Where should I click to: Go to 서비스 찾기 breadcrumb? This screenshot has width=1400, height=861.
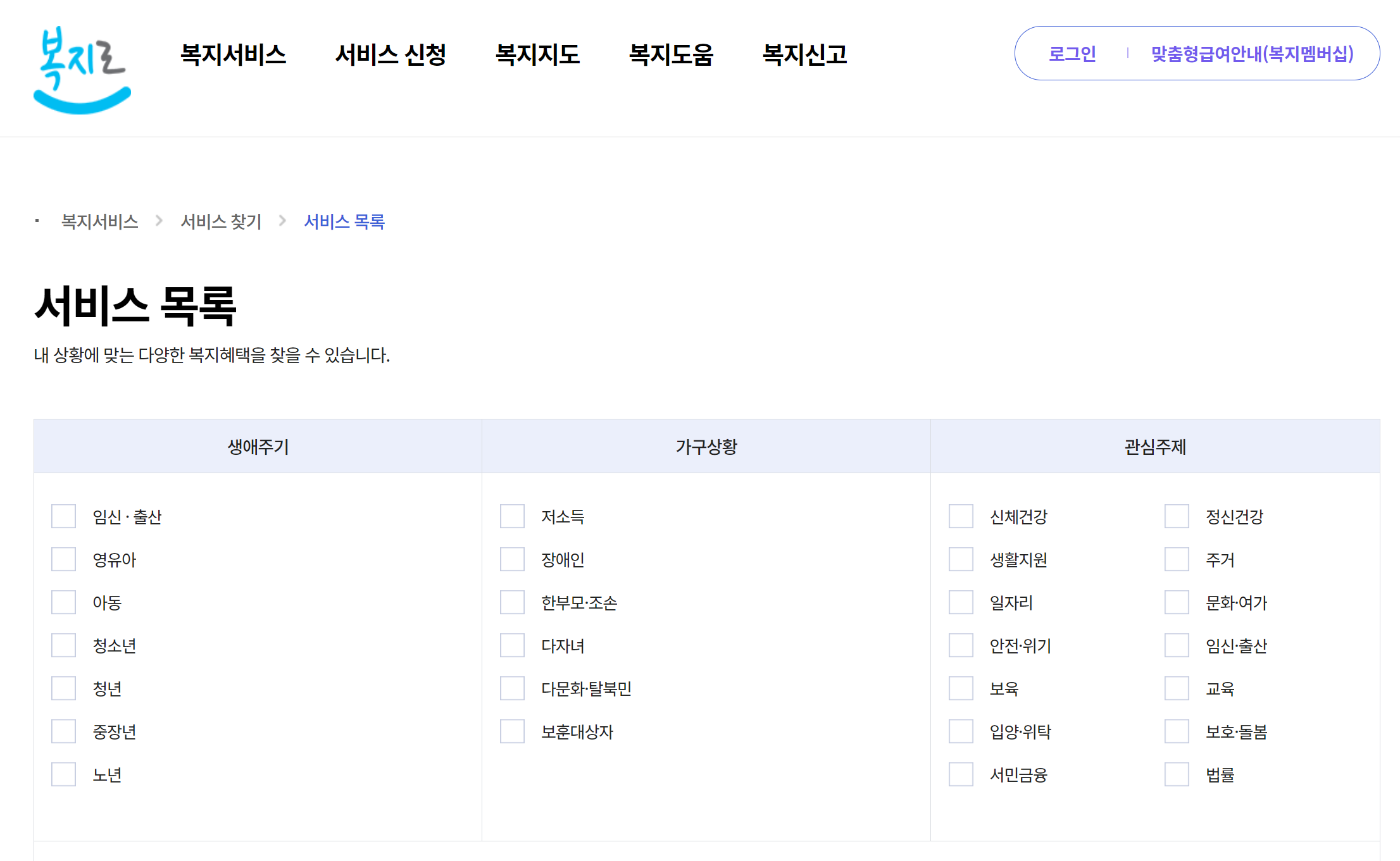(221, 221)
